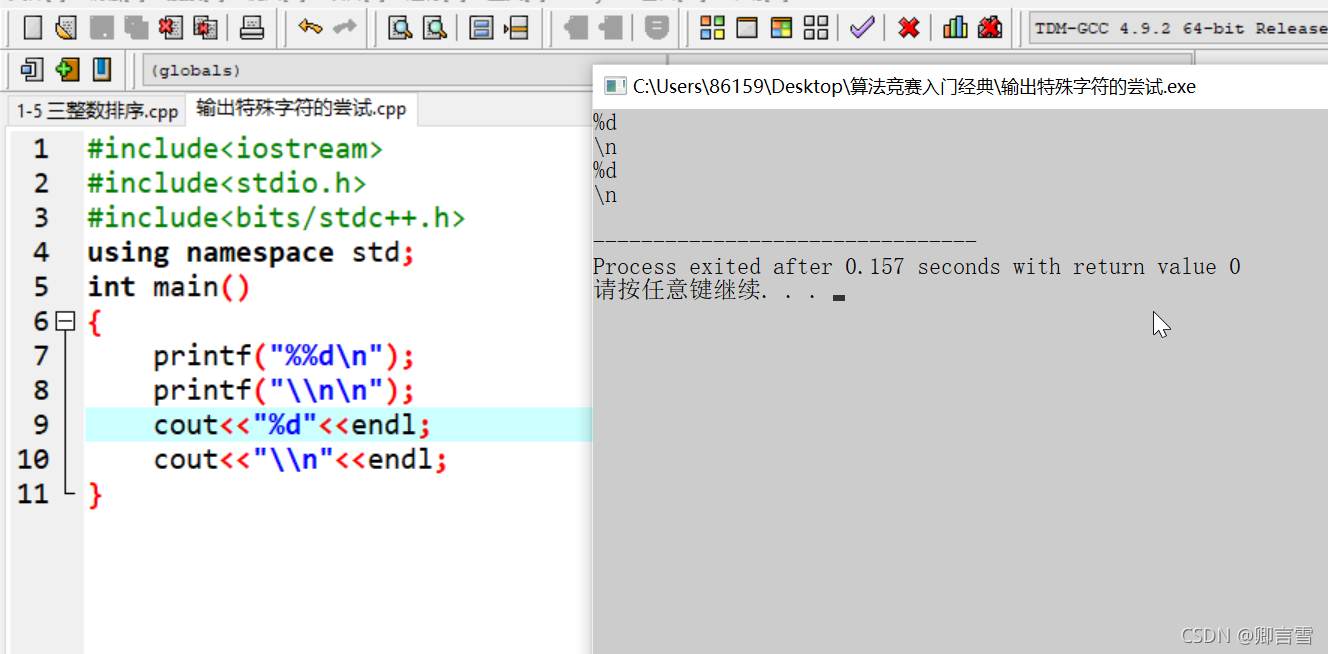Viewport: 1328px width, 654px height.
Task: Click the 'using namespace std;' line
Action: tap(250, 253)
